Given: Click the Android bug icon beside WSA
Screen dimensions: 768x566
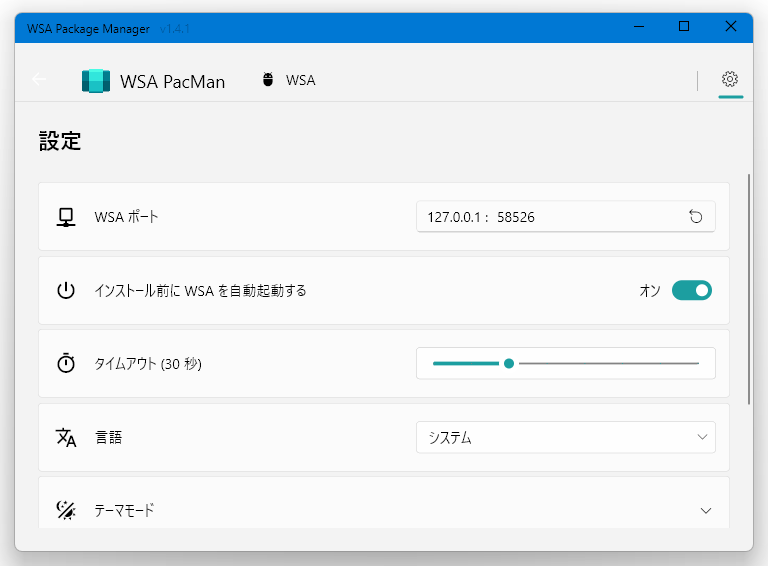Looking at the screenshot, I should point(268,79).
